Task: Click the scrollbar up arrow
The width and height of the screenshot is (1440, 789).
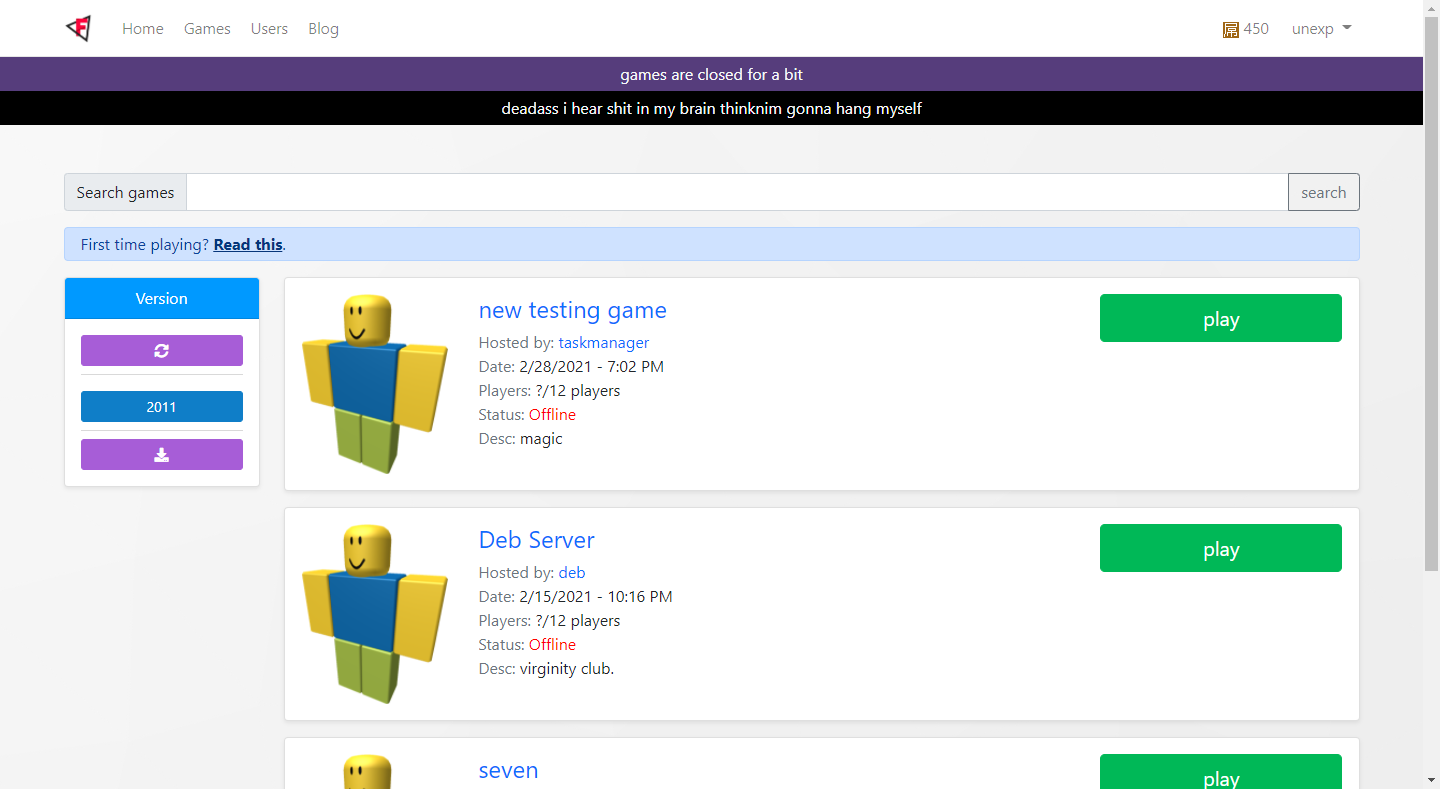Action: [1431, 8]
